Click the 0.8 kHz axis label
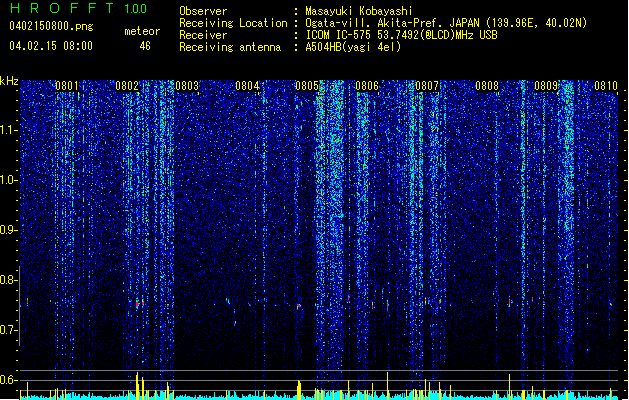 [8, 280]
